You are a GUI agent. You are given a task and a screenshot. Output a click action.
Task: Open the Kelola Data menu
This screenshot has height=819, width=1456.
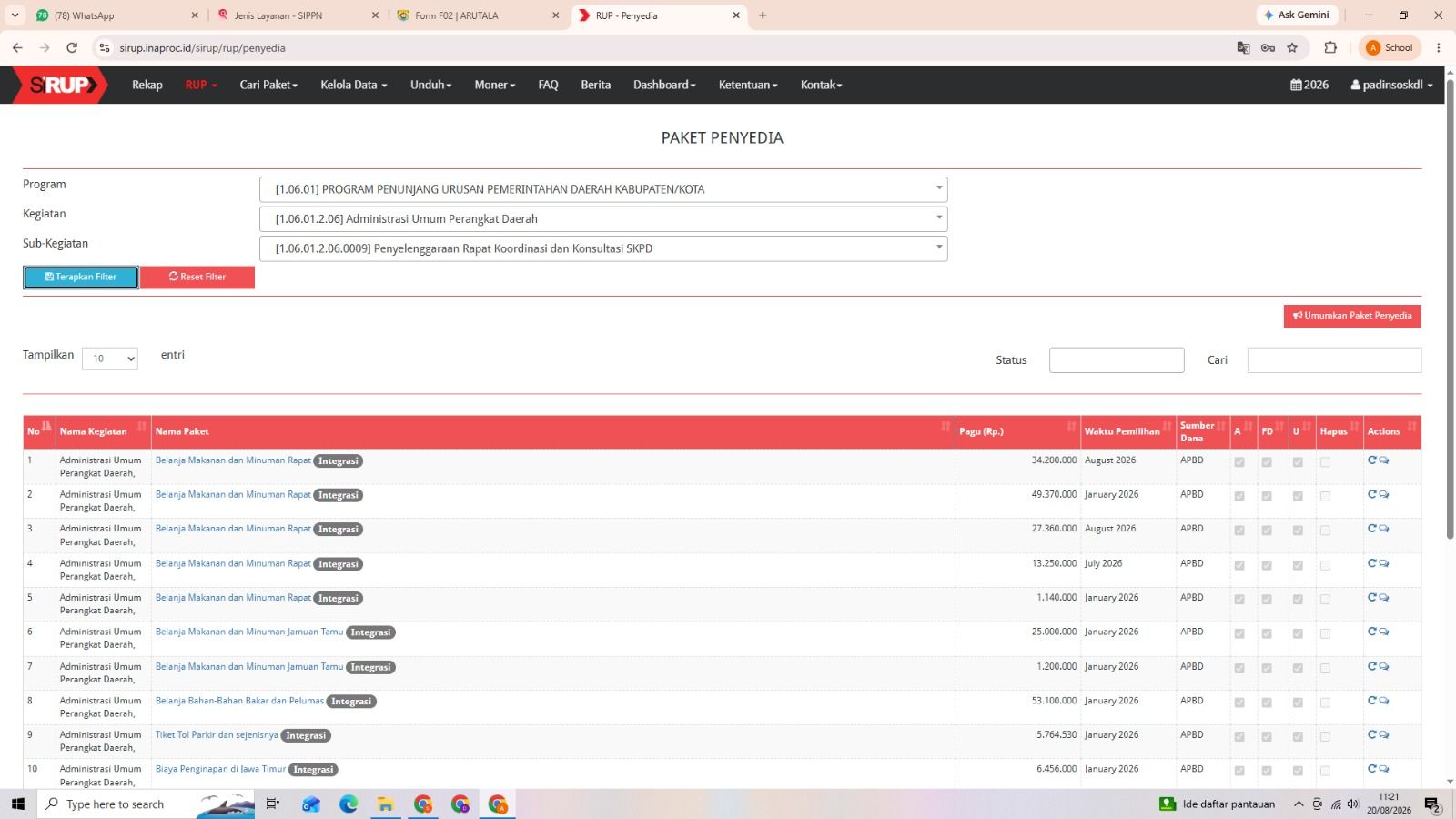pyautogui.click(x=353, y=85)
